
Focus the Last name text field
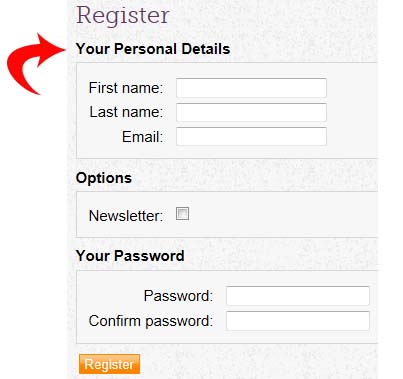click(251, 112)
